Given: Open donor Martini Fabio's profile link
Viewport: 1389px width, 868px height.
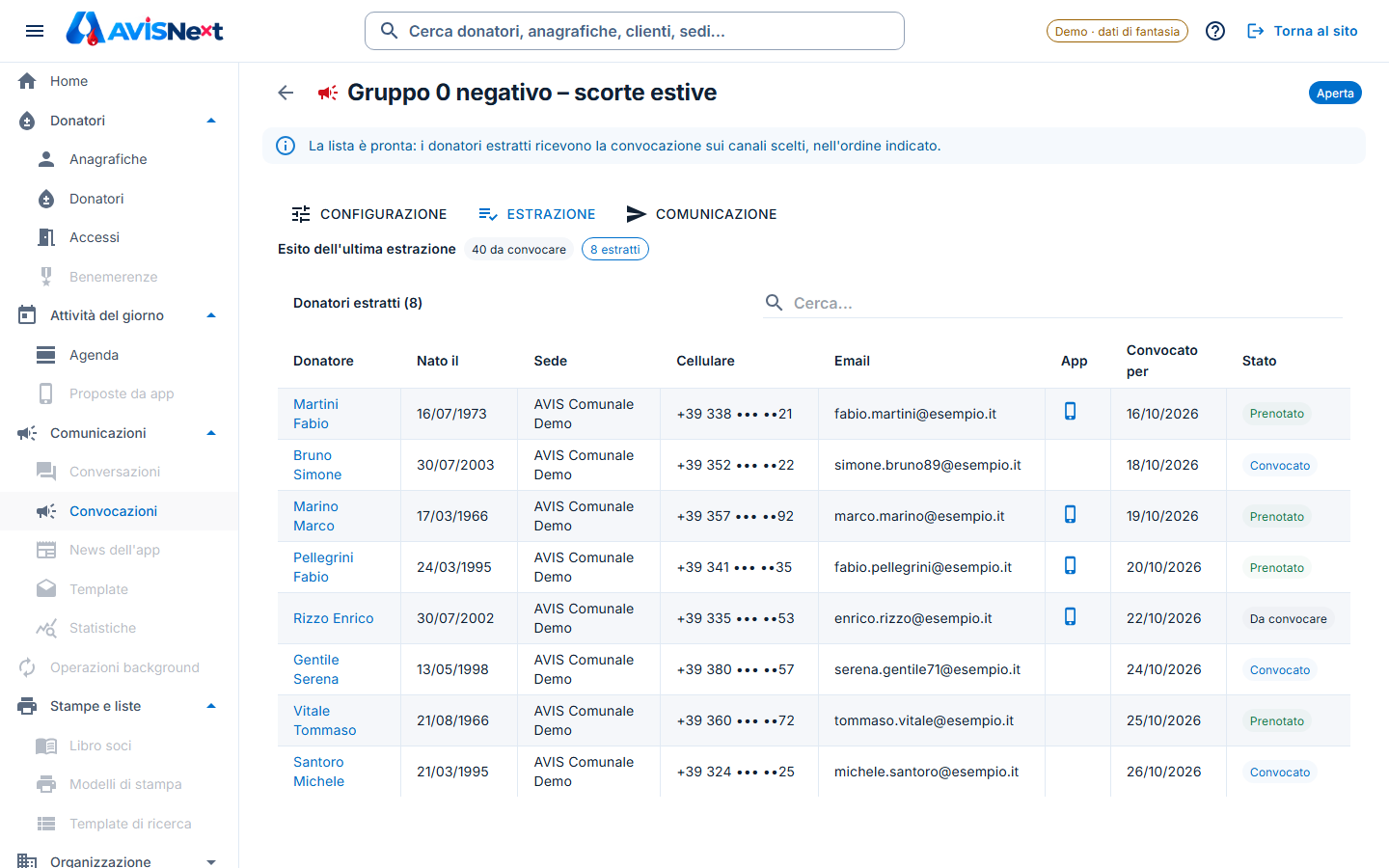Looking at the screenshot, I should (315, 414).
